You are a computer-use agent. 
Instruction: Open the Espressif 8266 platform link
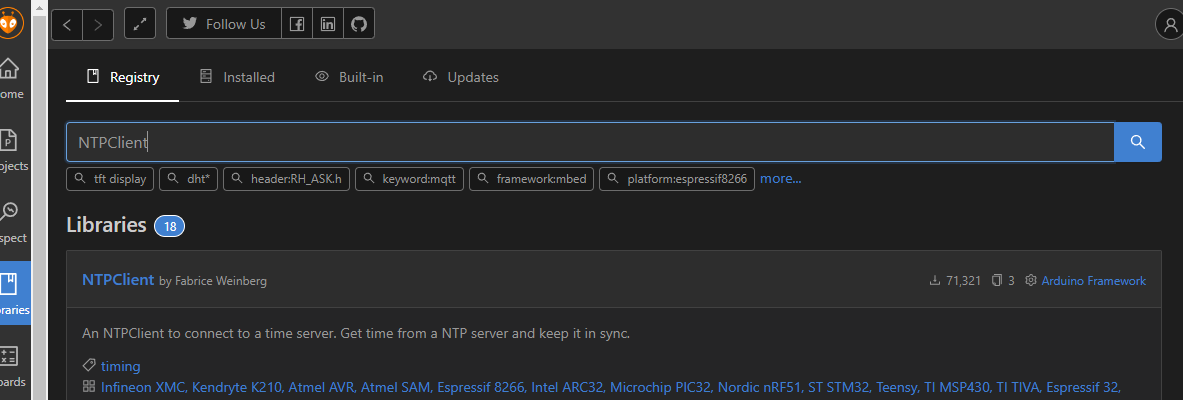(x=481, y=387)
